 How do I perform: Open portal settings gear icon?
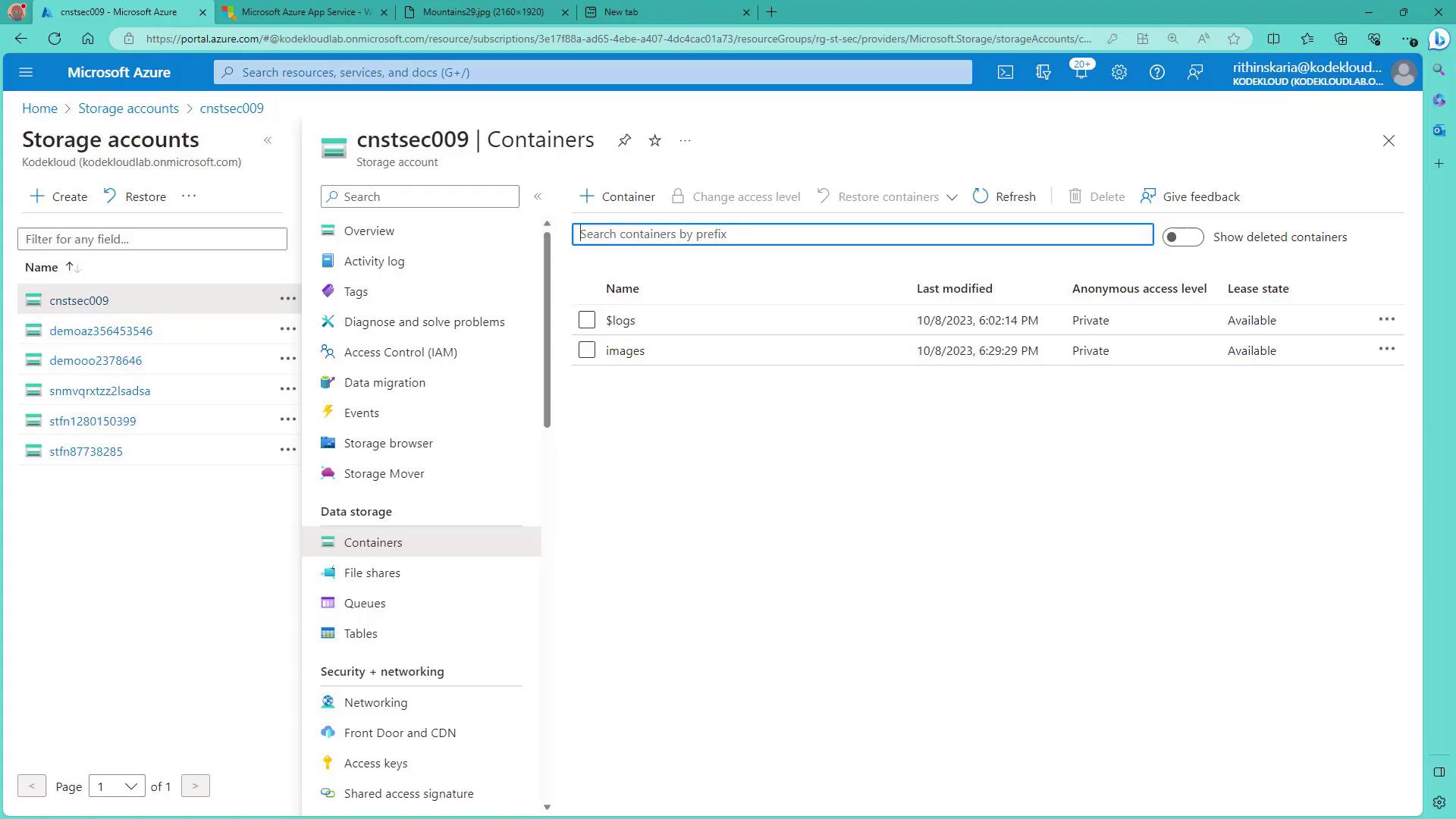[x=1119, y=72]
